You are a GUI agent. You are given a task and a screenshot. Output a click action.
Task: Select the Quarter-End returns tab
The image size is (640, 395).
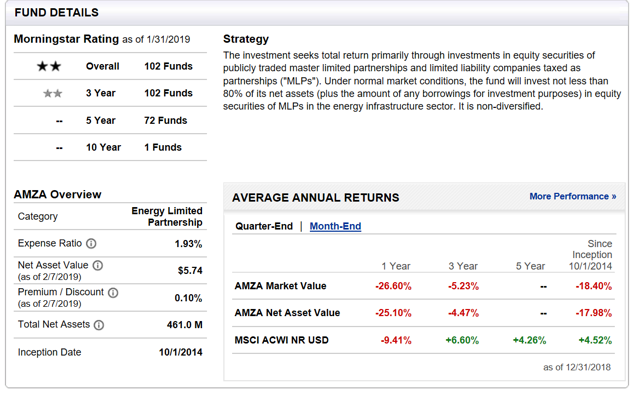[264, 226]
